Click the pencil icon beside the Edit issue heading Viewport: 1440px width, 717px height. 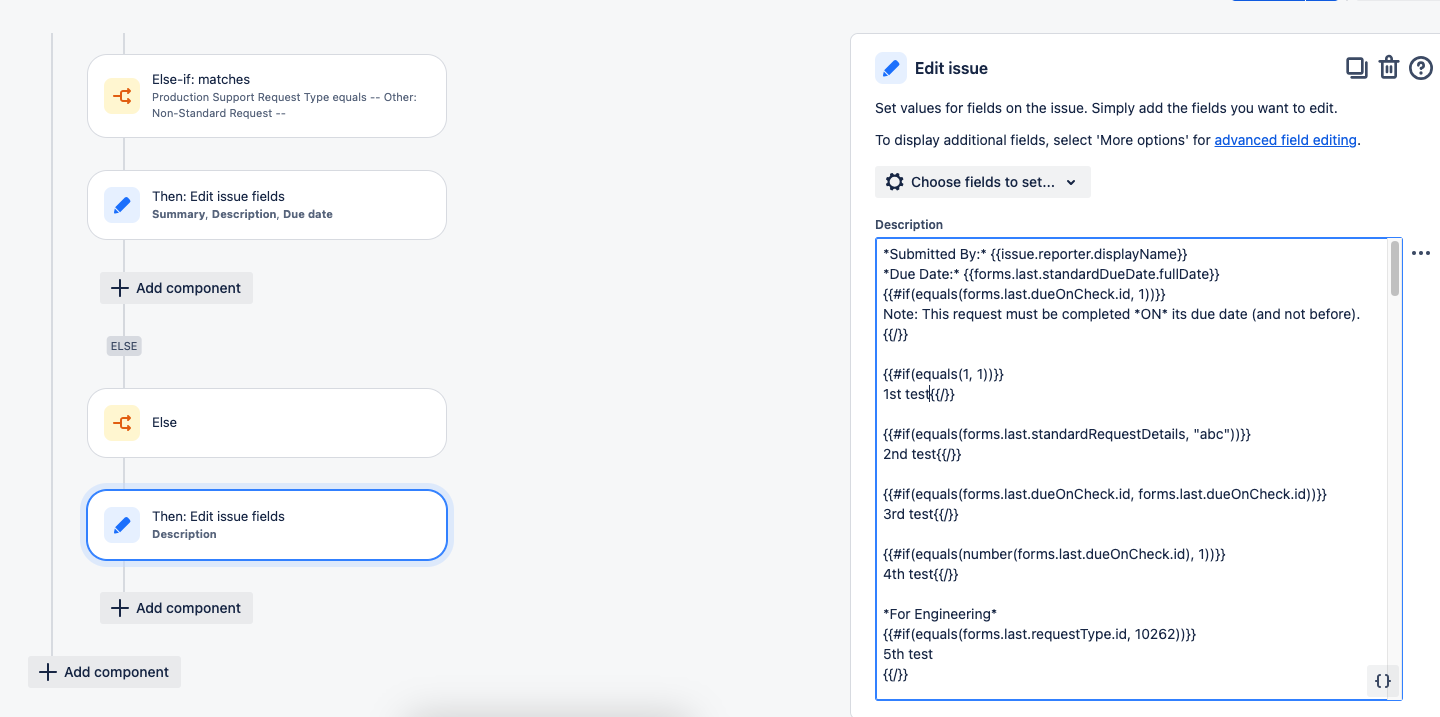coord(891,68)
